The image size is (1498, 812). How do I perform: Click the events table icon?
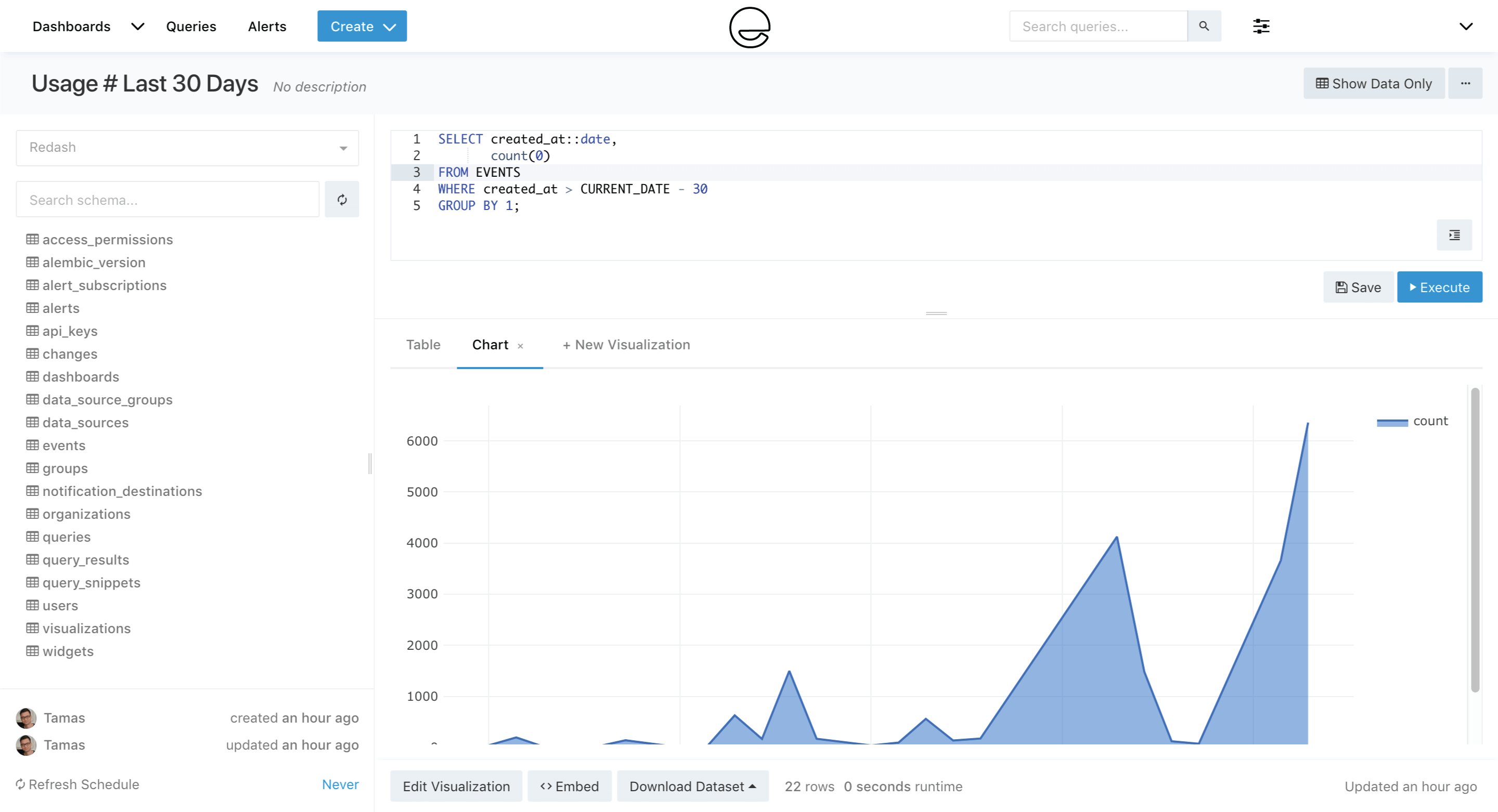(33, 445)
